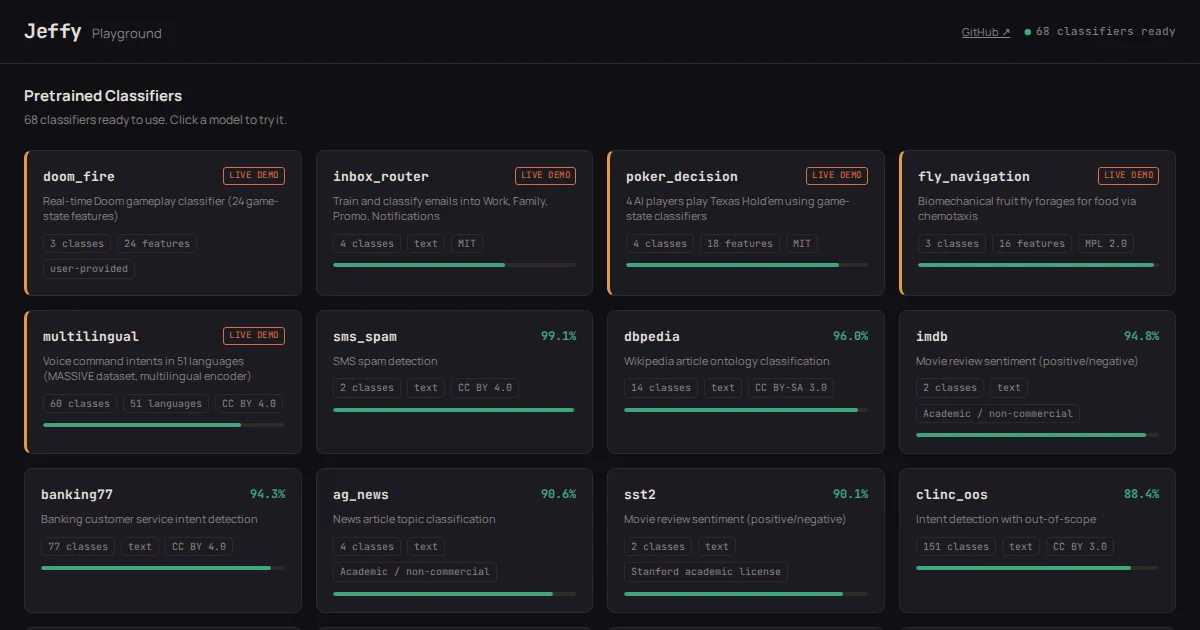
Task: Click the "Stanford academic license" tag
Action: (706, 572)
